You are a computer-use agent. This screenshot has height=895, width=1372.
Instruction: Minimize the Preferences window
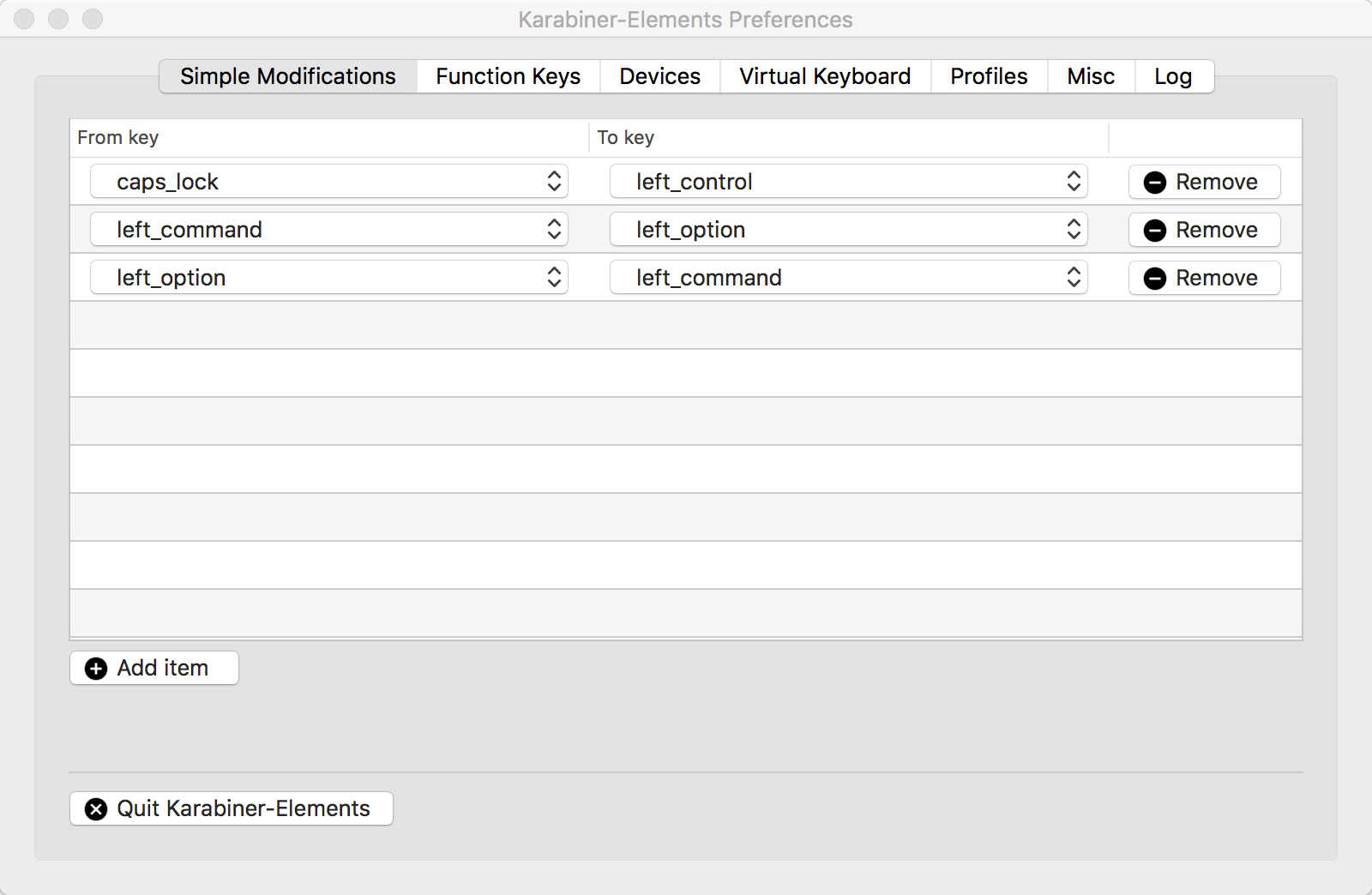click(x=58, y=19)
